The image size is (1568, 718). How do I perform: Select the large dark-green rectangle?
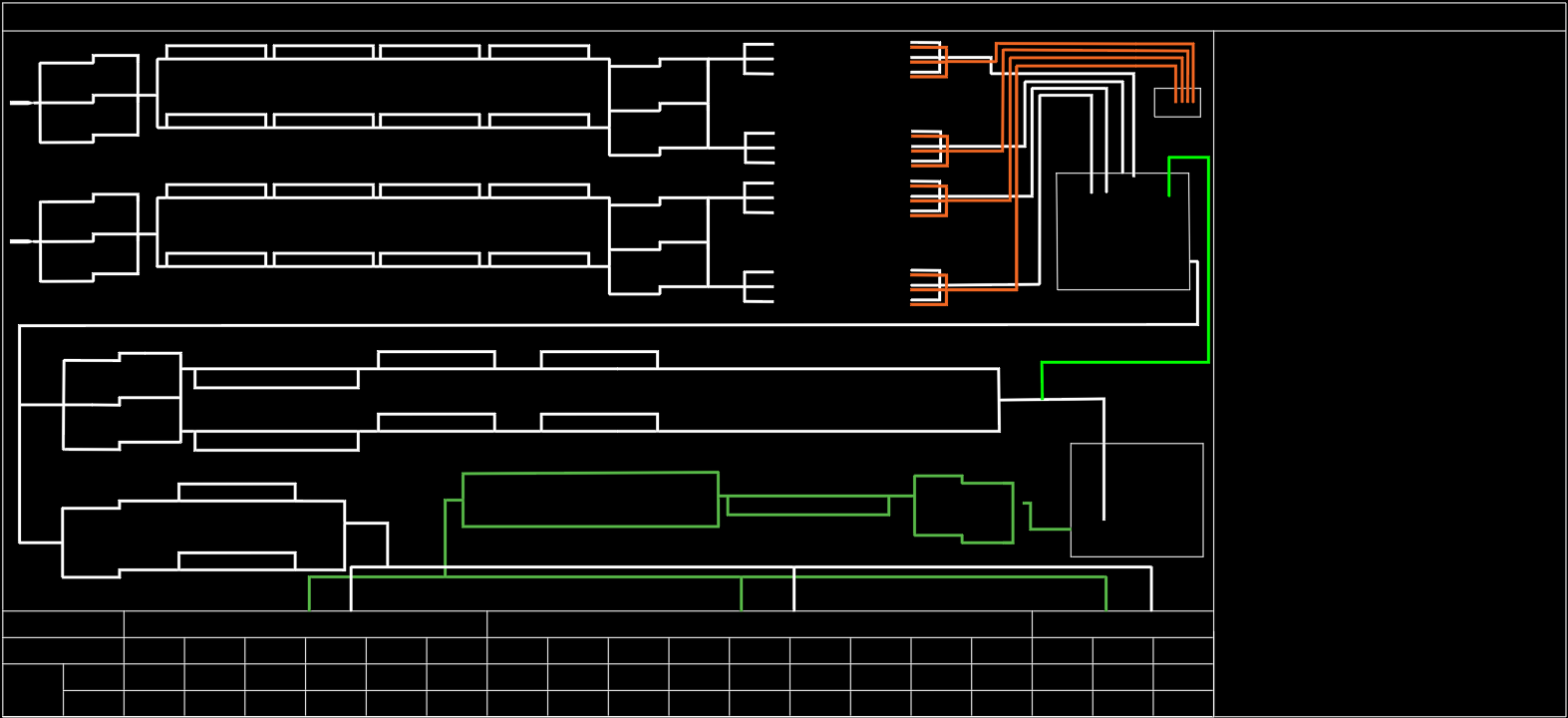click(x=590, y=500)
